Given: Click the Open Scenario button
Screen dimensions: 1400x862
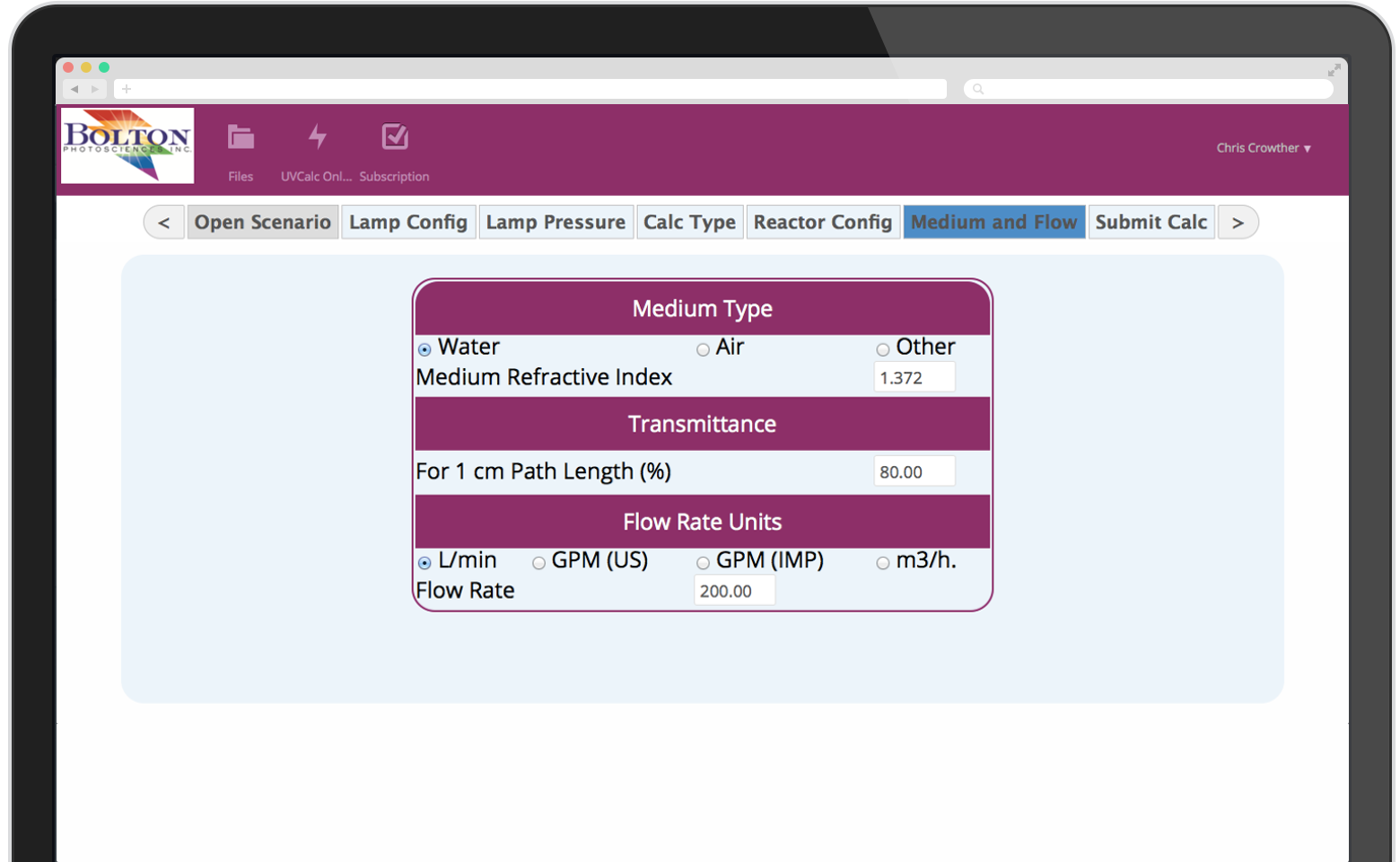Looking at the screenshot, I should 263,223.
